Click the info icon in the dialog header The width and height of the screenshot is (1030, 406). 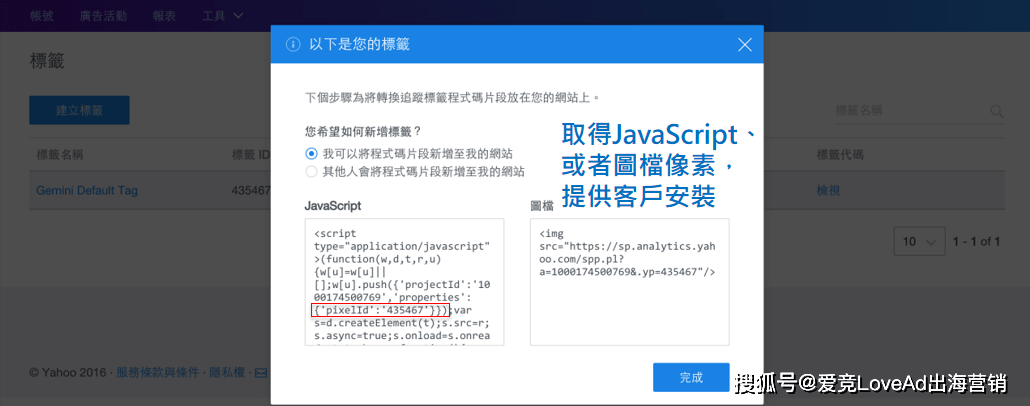coord(292,45)
